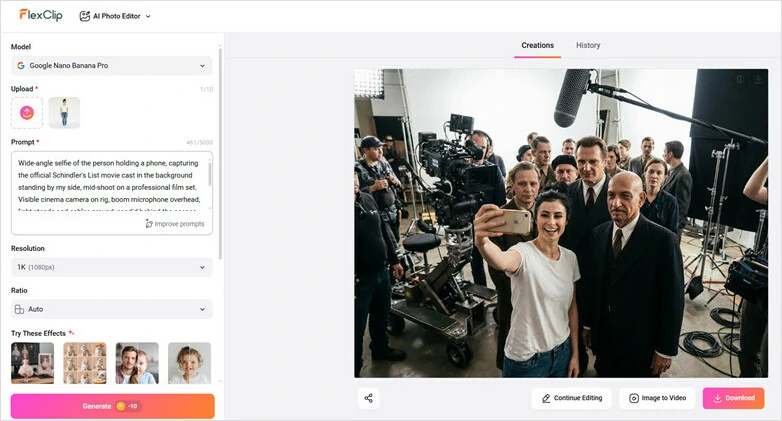
Task: Click the pink upload image button
Action: (27, 113)
